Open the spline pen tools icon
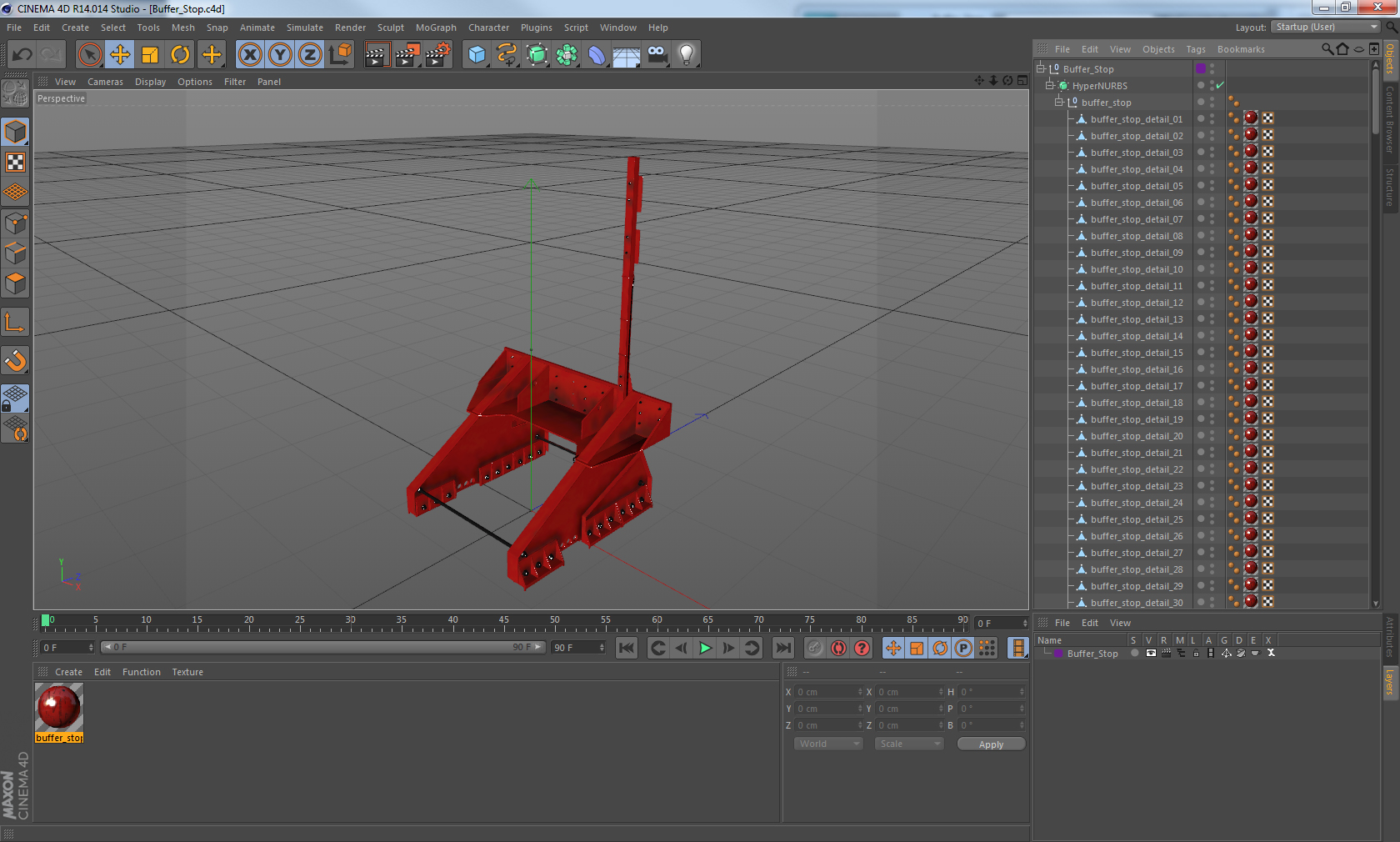 click(507, 55)
